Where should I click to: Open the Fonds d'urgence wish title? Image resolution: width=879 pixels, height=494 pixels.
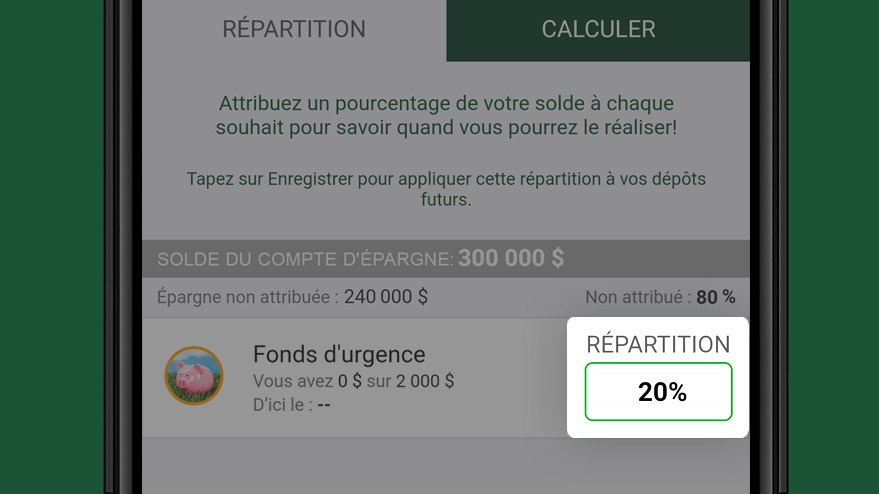tap(339, 354)
